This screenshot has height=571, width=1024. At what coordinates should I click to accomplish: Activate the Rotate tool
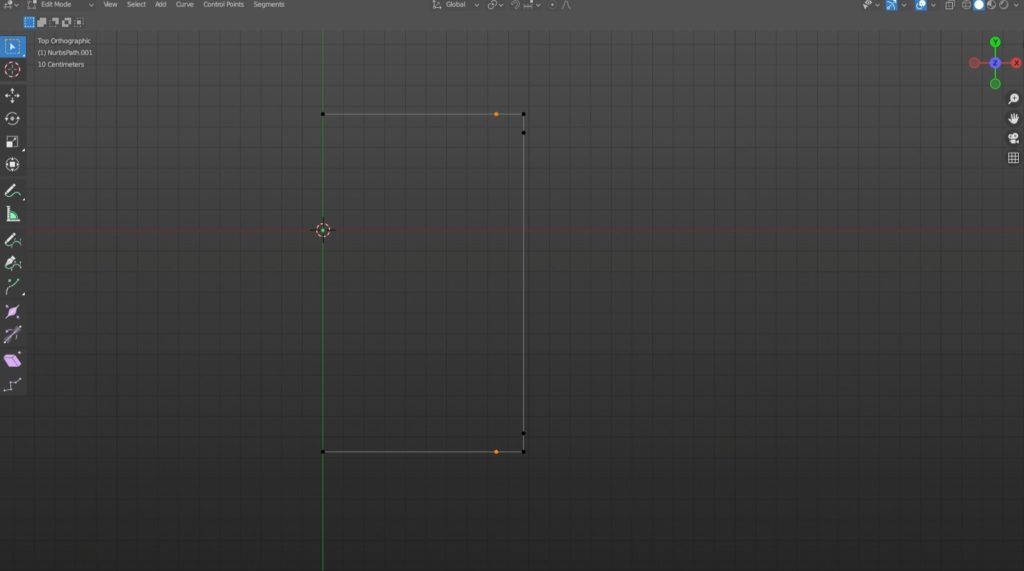point(12,118)
